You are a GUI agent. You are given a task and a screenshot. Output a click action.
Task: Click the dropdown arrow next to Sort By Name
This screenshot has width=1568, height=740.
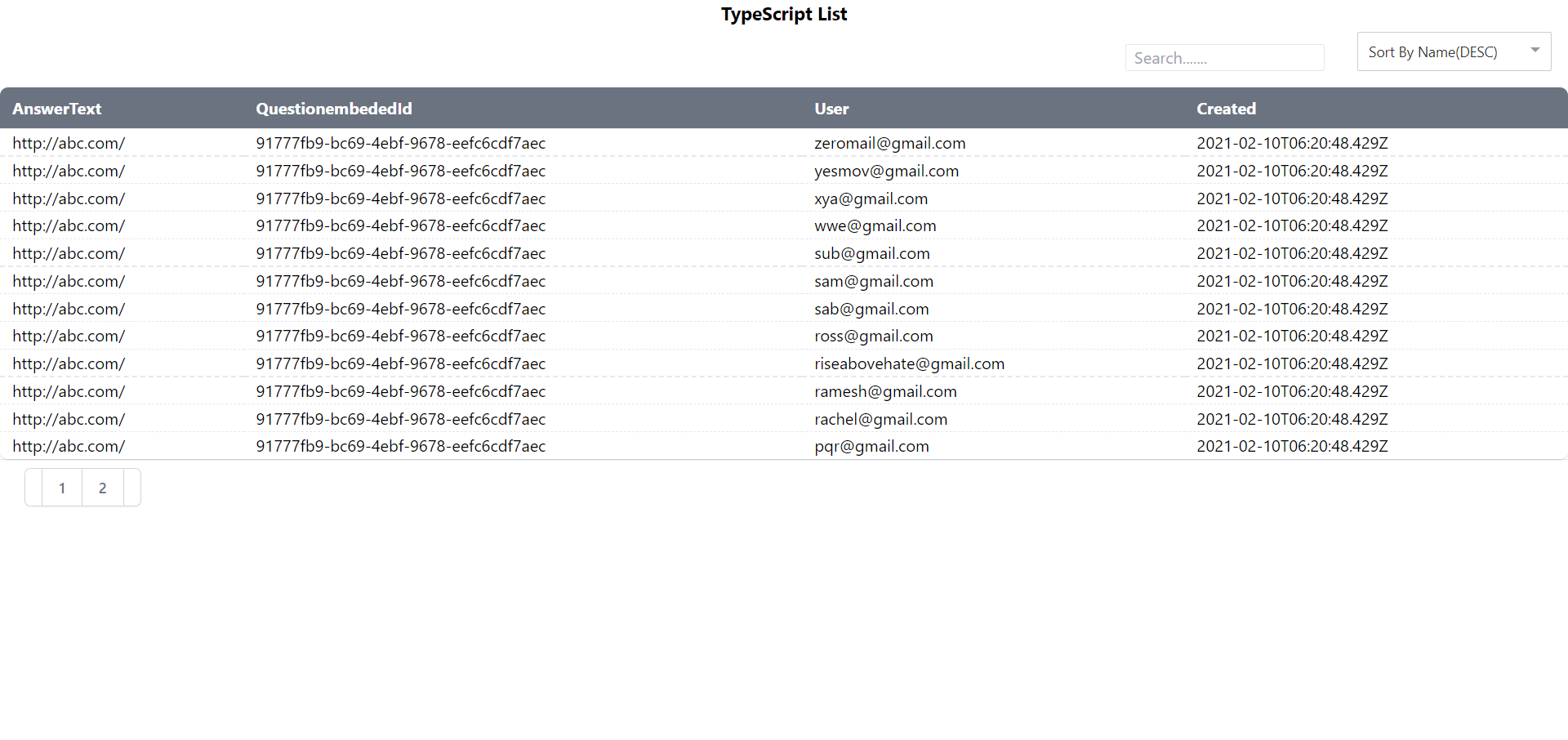pos(1535,51)
